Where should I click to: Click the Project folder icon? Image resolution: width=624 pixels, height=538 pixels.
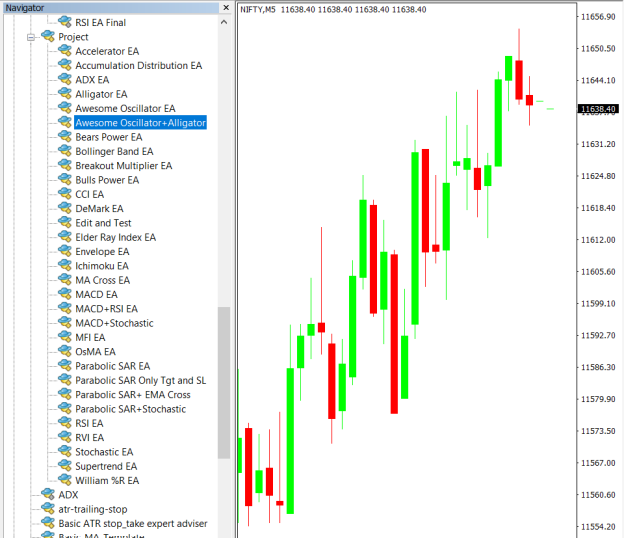click(48, 37)
